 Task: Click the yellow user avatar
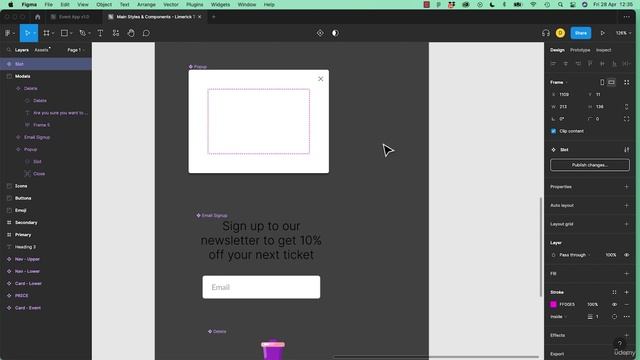click(560, 33)
